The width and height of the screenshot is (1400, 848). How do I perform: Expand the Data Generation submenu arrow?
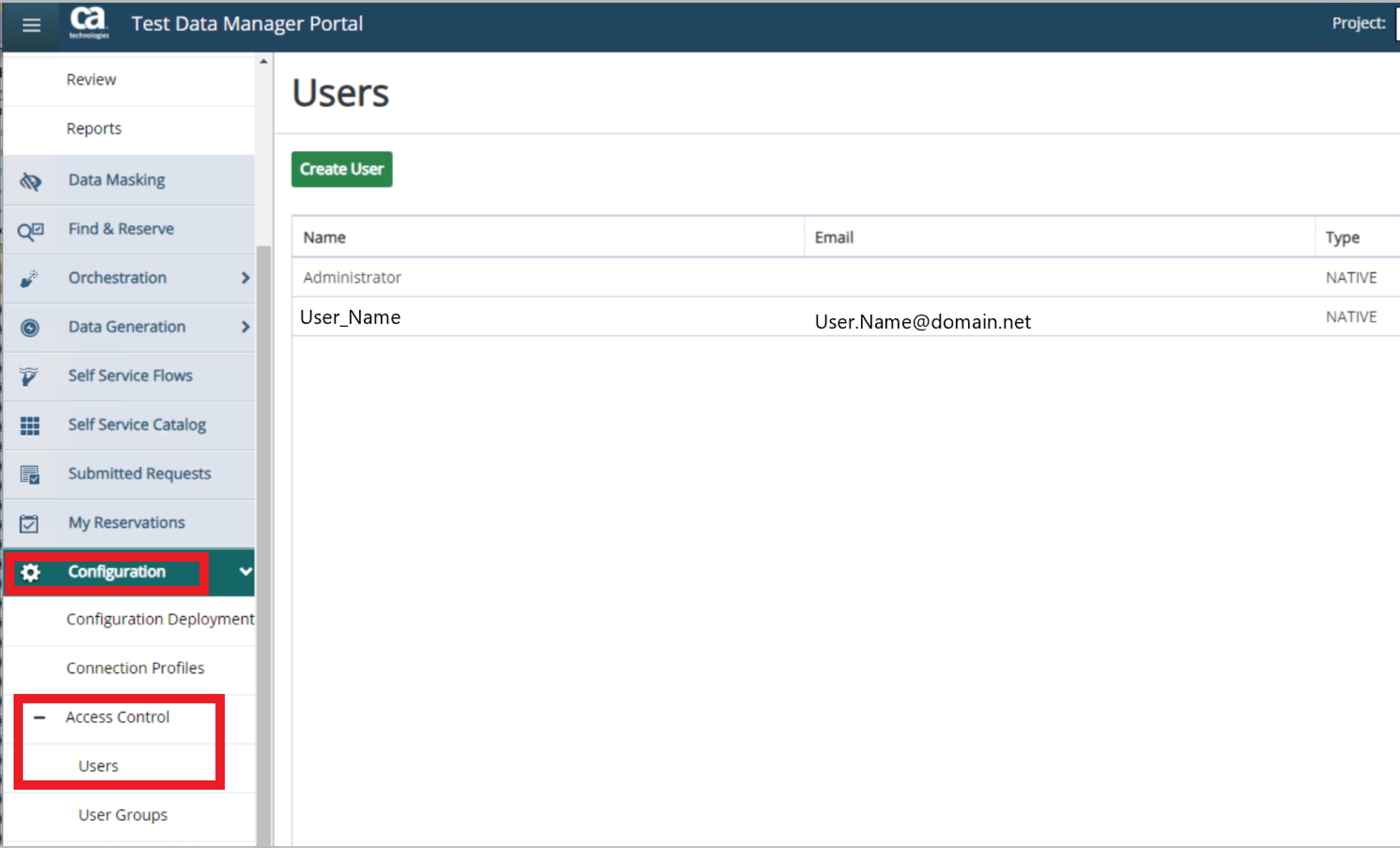(246, 327)
